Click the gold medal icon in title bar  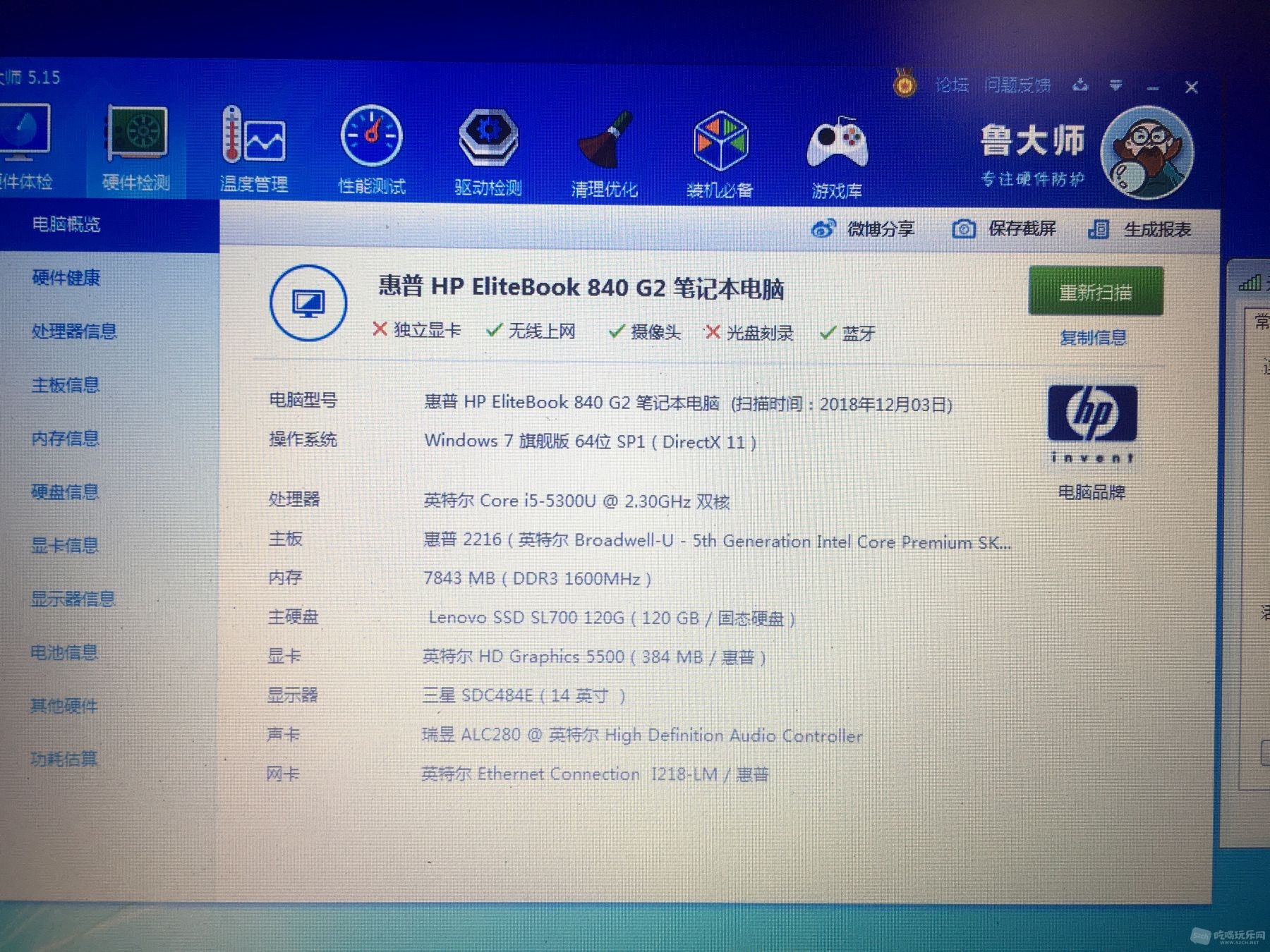(x=905, y=84)
